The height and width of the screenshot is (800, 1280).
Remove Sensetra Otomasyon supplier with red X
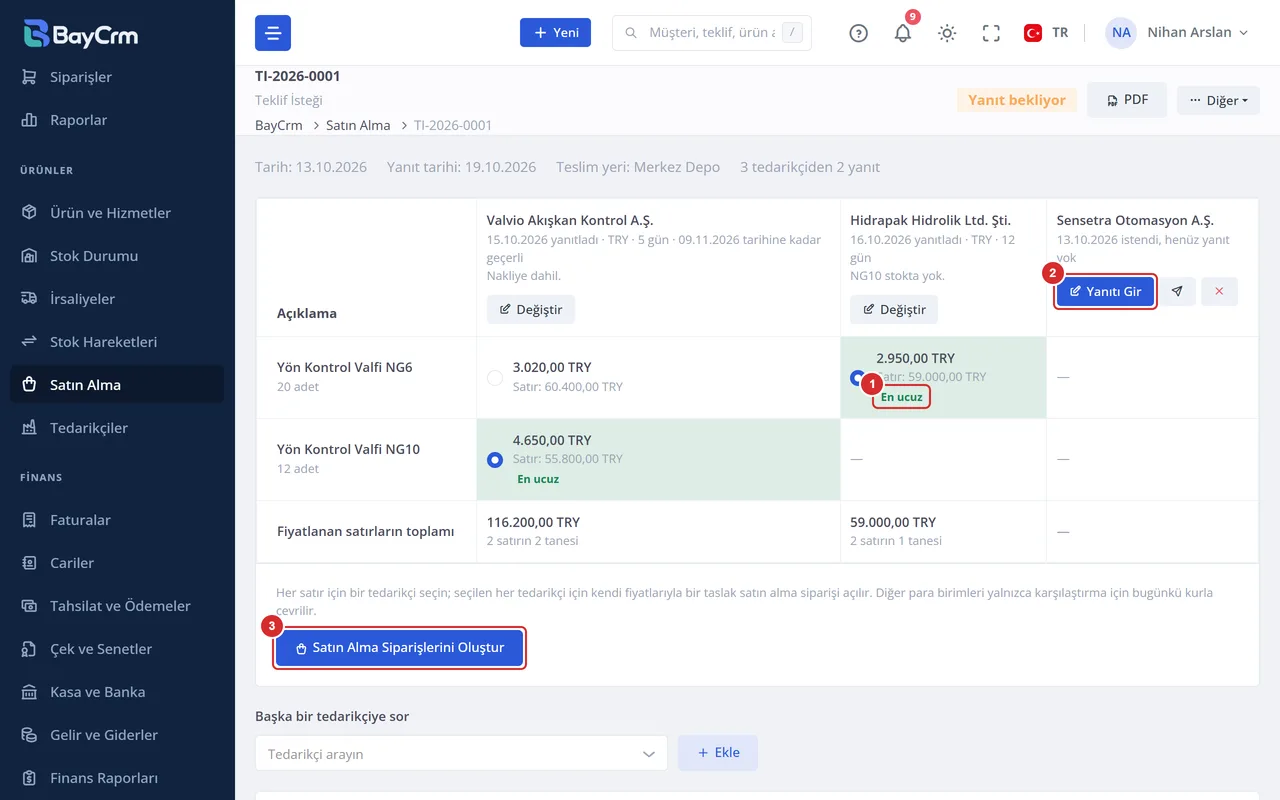point(1219,291)
